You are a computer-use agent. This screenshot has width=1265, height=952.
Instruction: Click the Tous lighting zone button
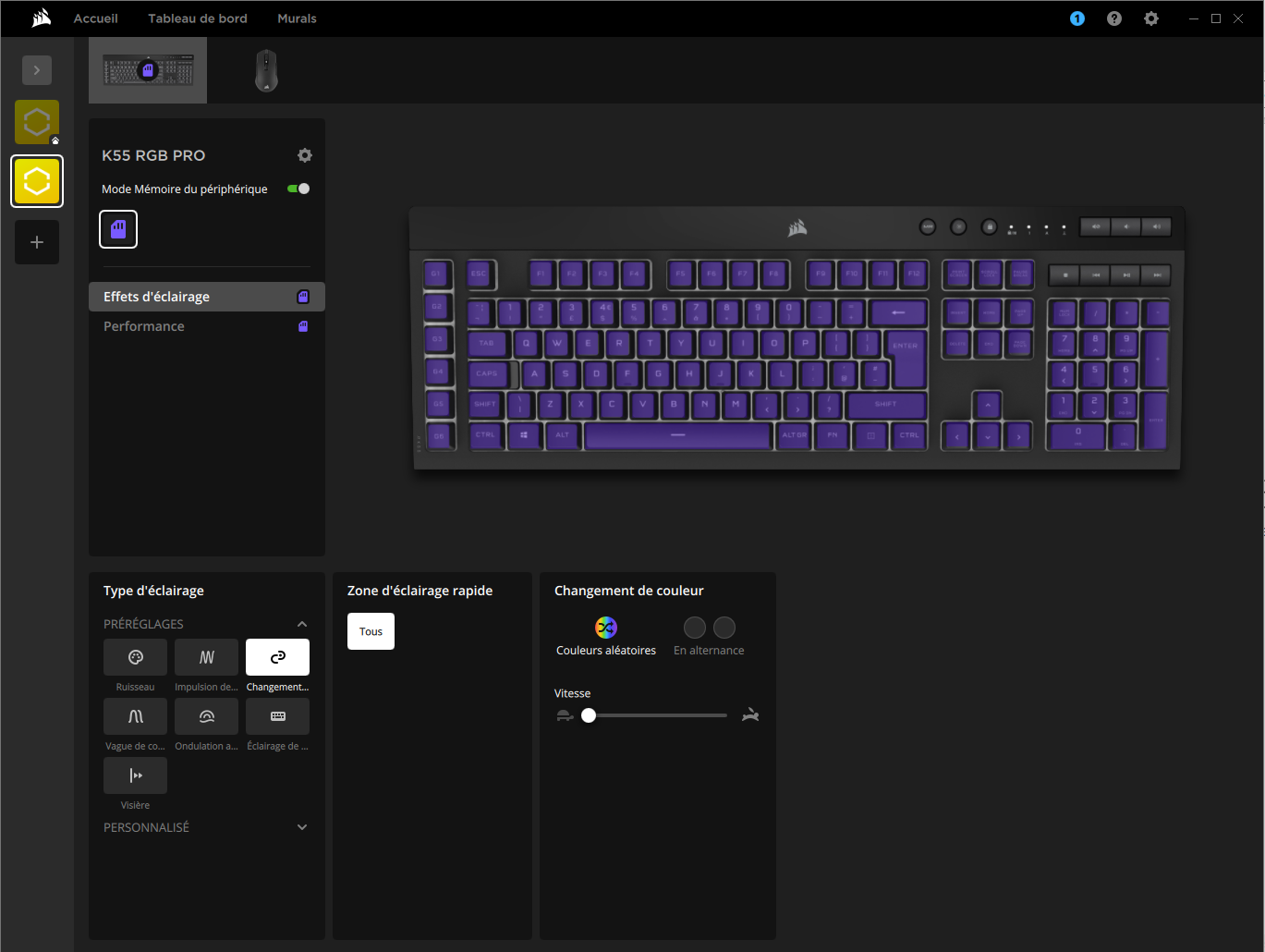coord(371,630)
